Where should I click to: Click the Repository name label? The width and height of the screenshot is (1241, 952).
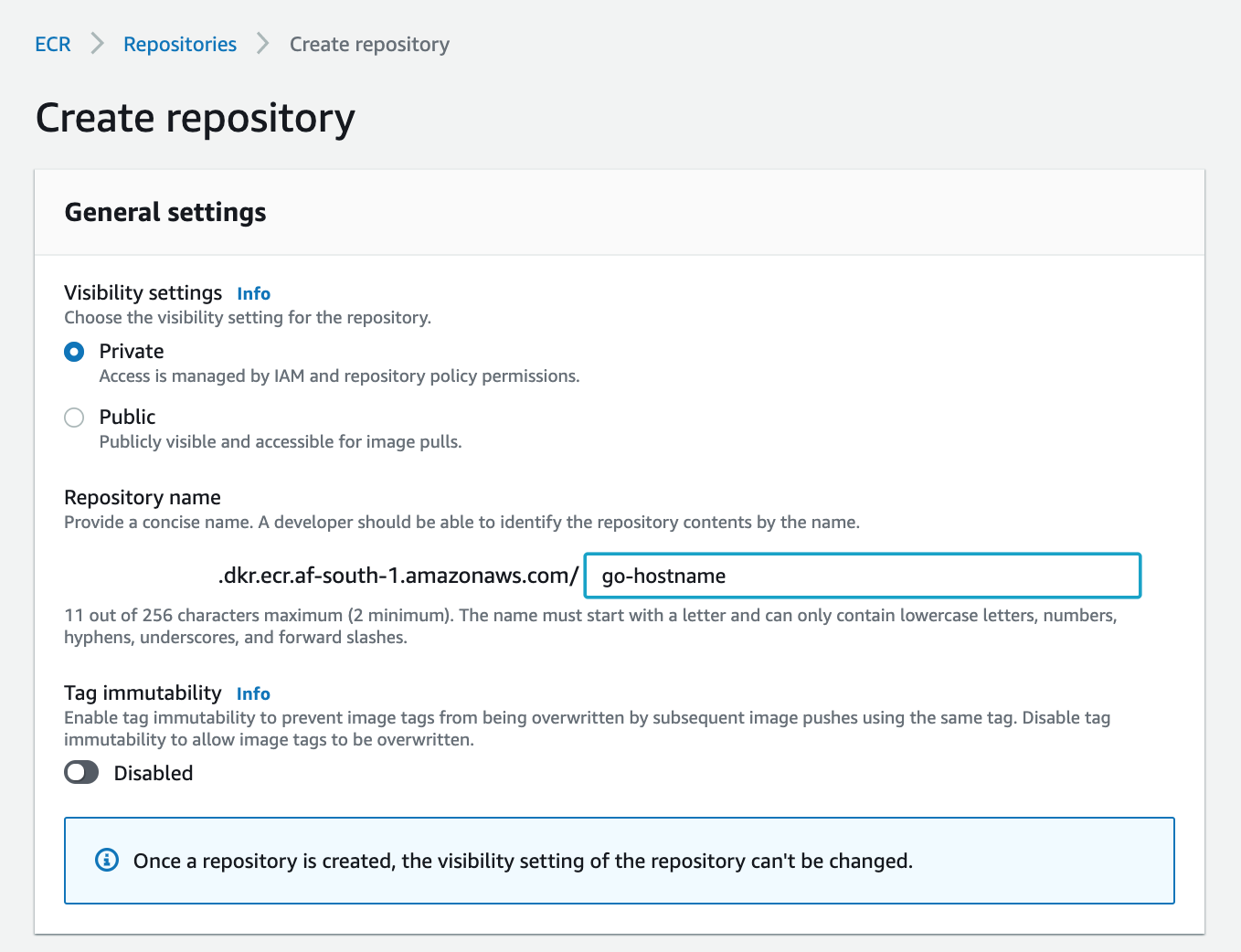point(143,497)
